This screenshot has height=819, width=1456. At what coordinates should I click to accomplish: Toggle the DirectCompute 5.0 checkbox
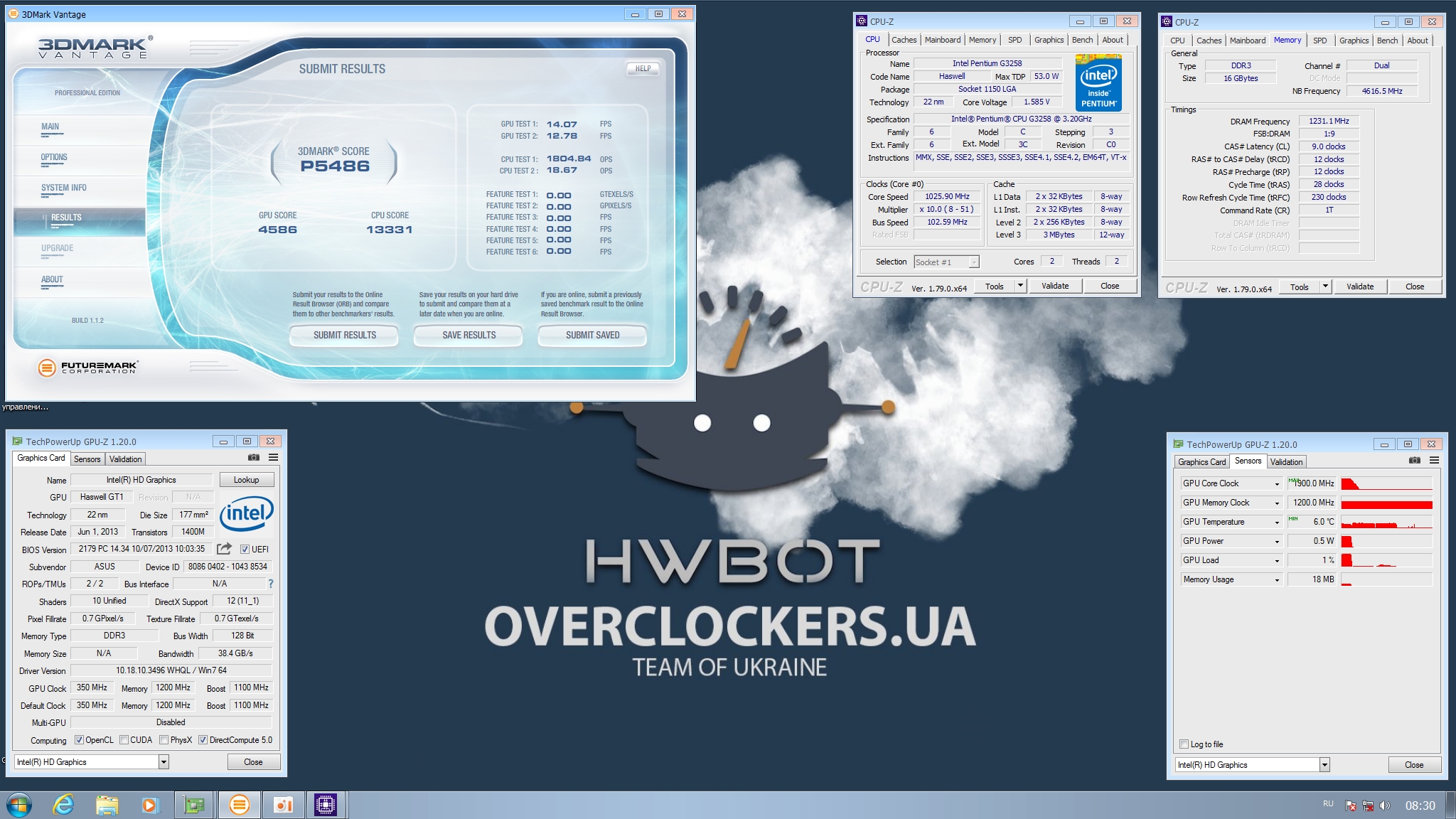click(x=203, y=740)
